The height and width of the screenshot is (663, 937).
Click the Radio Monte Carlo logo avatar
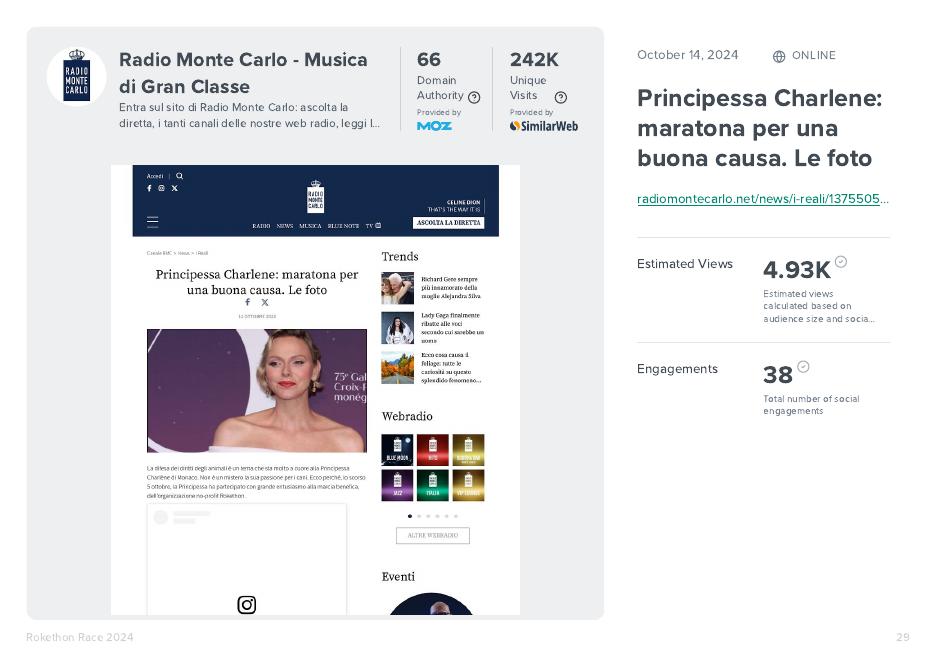point(76,77)
